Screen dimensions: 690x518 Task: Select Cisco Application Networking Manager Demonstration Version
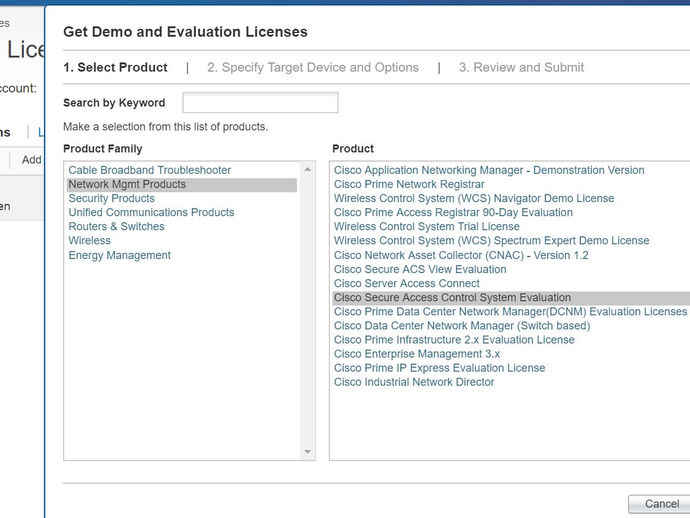[x=489, y=170]
